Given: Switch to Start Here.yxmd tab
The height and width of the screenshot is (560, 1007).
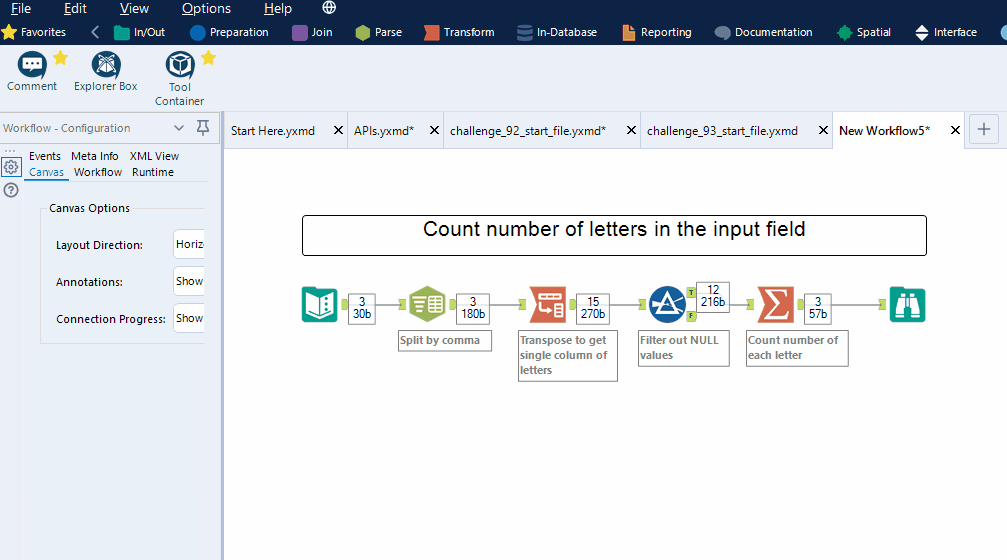Looking at the screenshot, I should 273,130.
